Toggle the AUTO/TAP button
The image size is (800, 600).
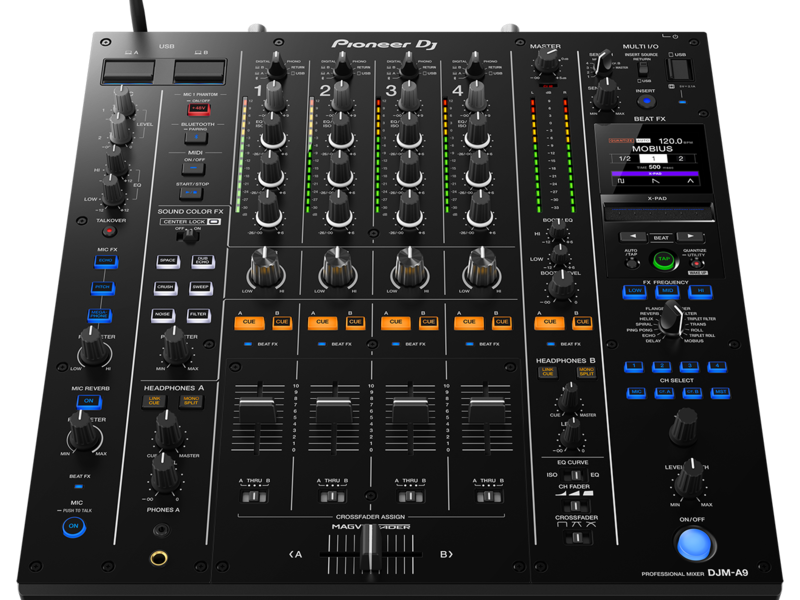coord(632,263)
